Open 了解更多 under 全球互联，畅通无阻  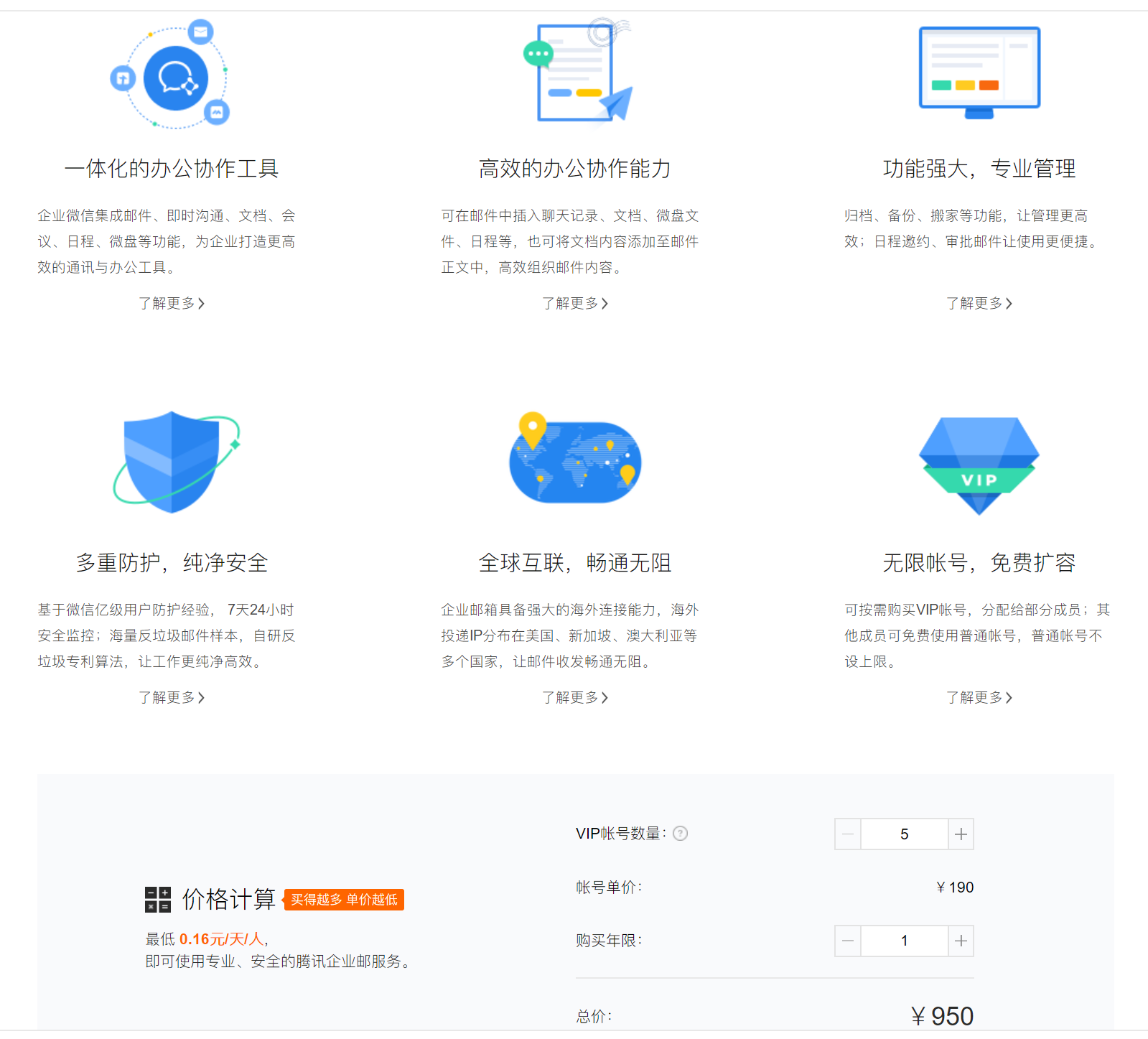(575, 697)
